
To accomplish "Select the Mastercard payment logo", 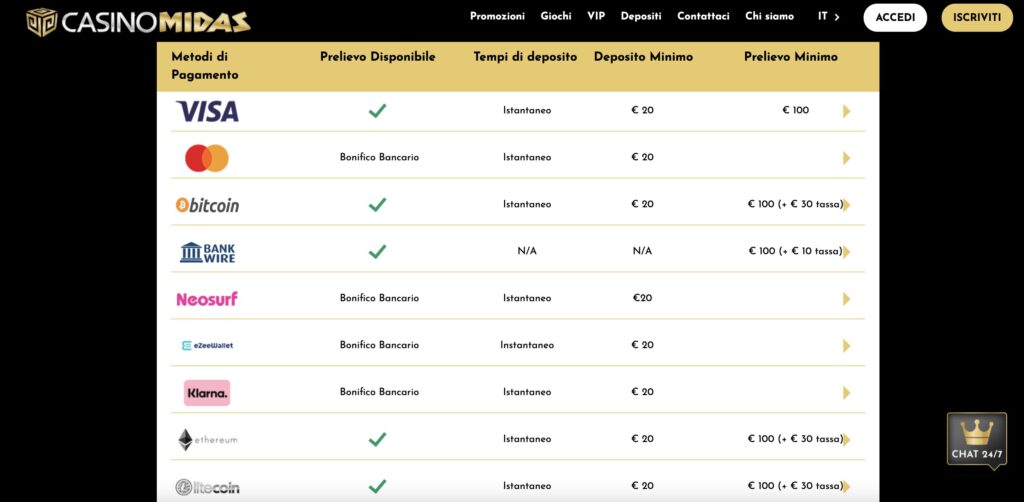I will (207, 158).
